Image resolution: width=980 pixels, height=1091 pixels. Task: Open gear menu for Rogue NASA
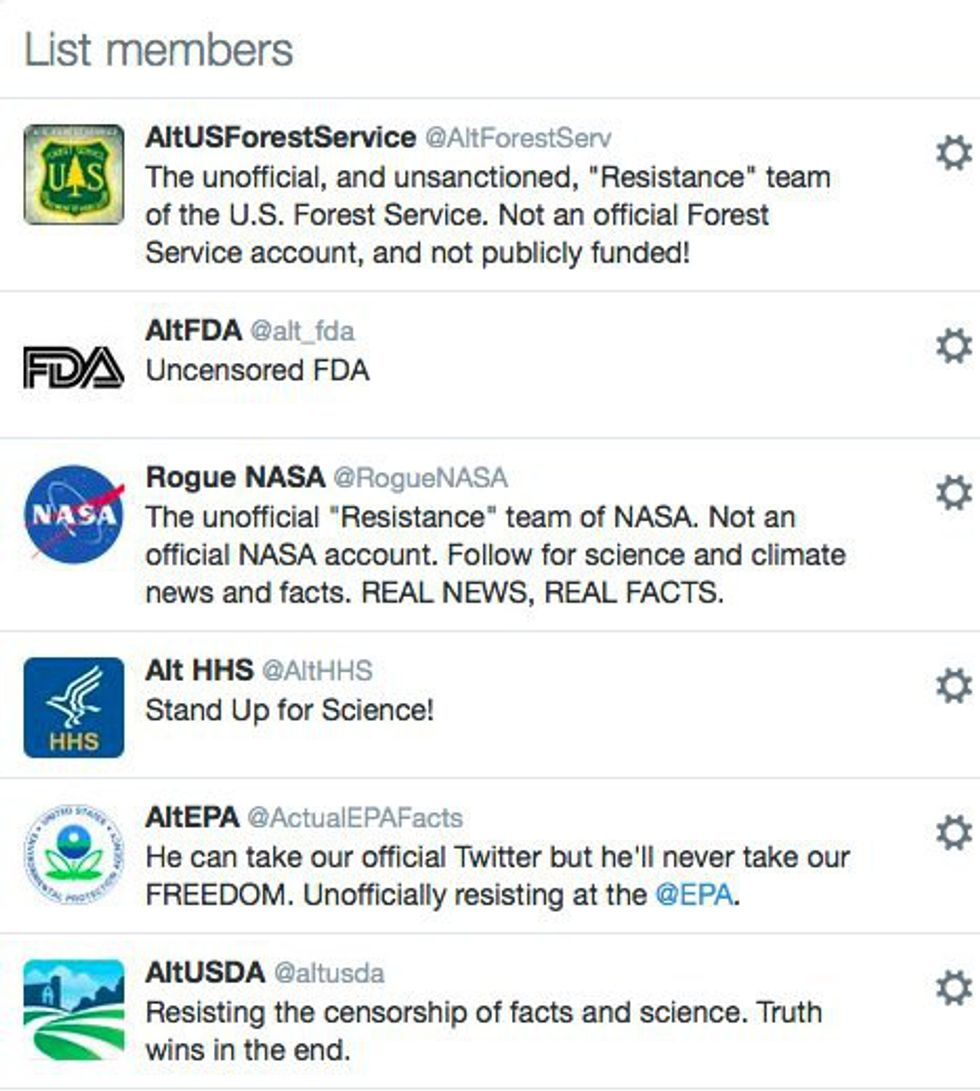coord(953,493)
